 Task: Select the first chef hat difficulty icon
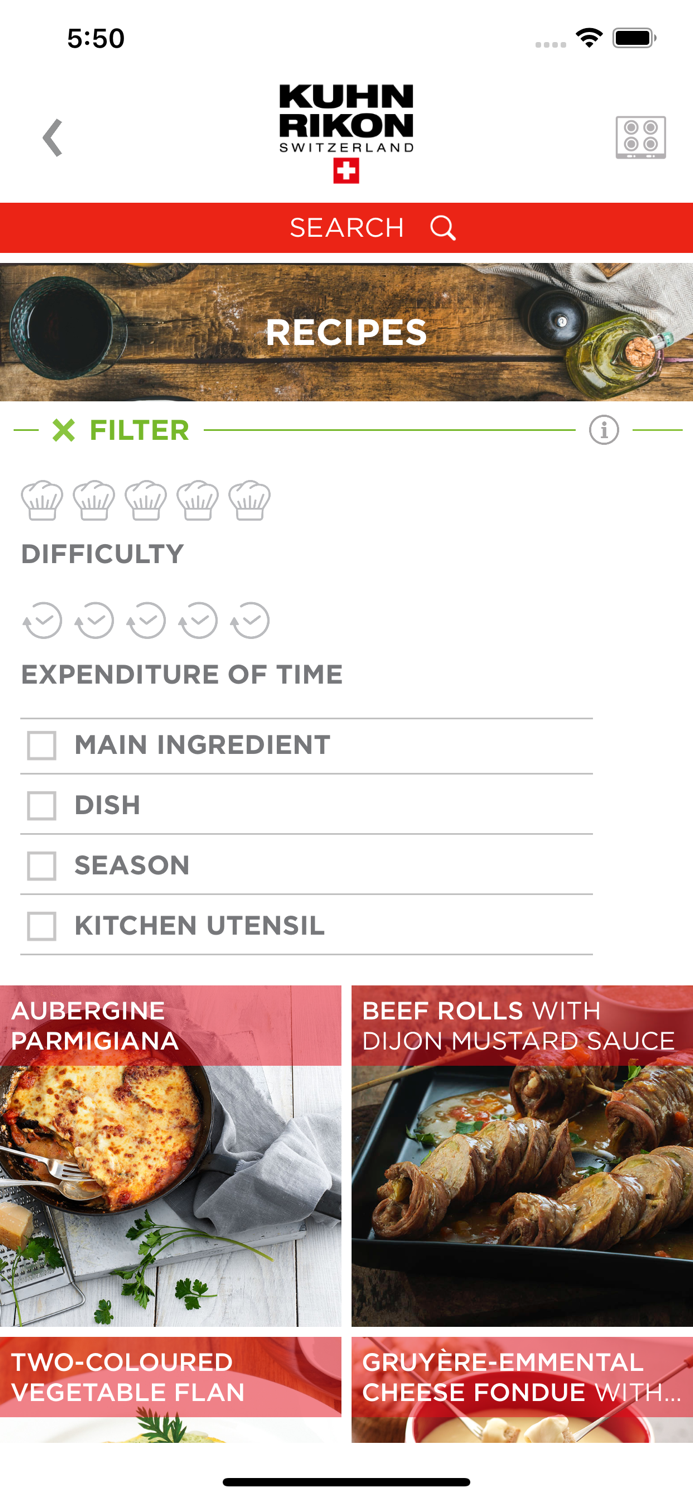[x=41, y=500]
